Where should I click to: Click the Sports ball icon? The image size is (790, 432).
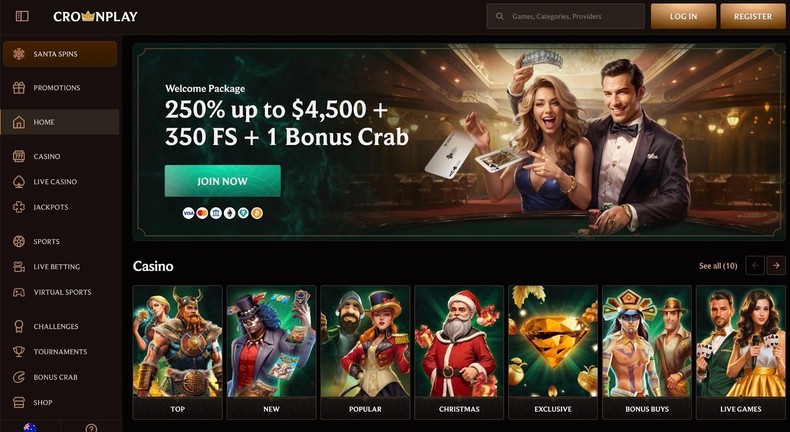click(x=19, y=241)
